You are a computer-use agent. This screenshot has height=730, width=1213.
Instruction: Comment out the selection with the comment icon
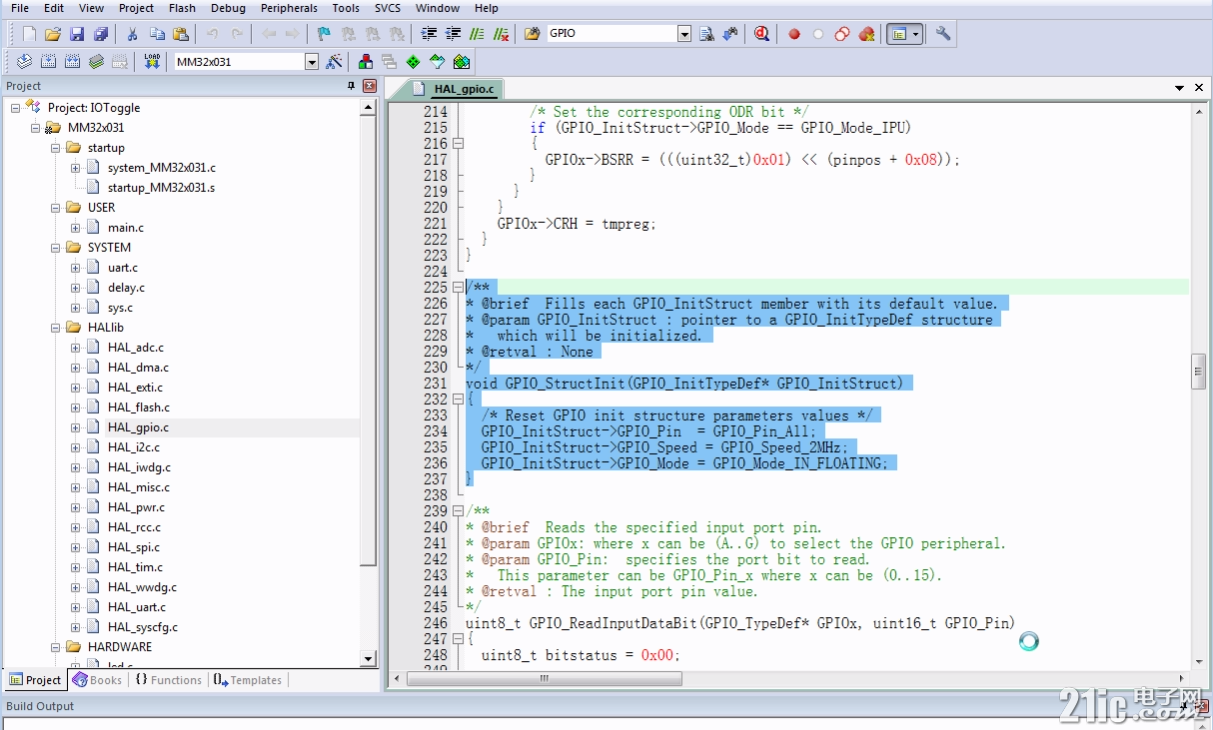pos(477,34)
